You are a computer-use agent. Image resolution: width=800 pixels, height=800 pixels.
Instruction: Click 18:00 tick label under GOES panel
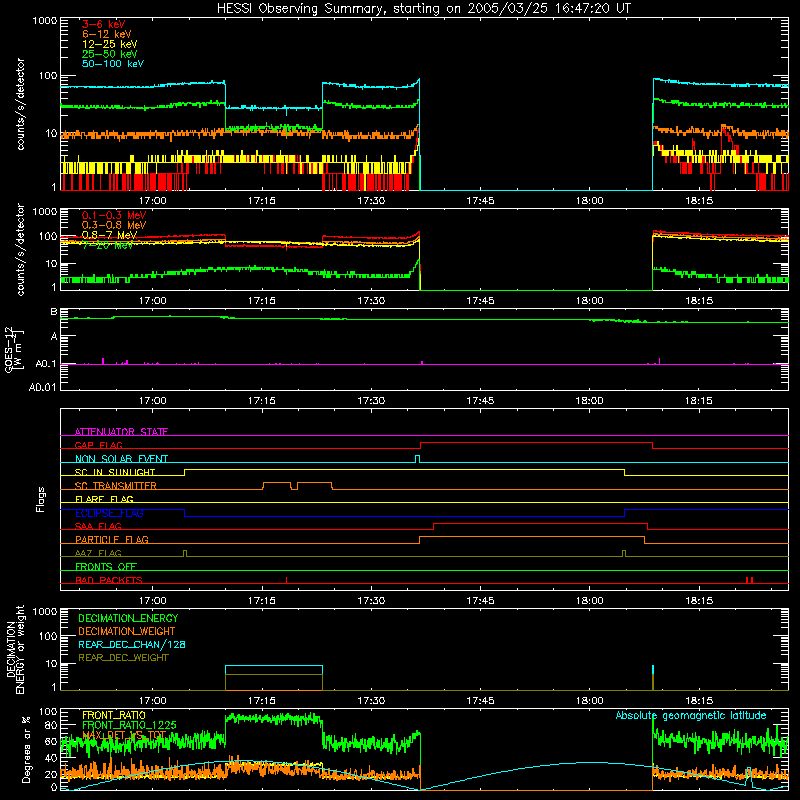tap(590, 401)
